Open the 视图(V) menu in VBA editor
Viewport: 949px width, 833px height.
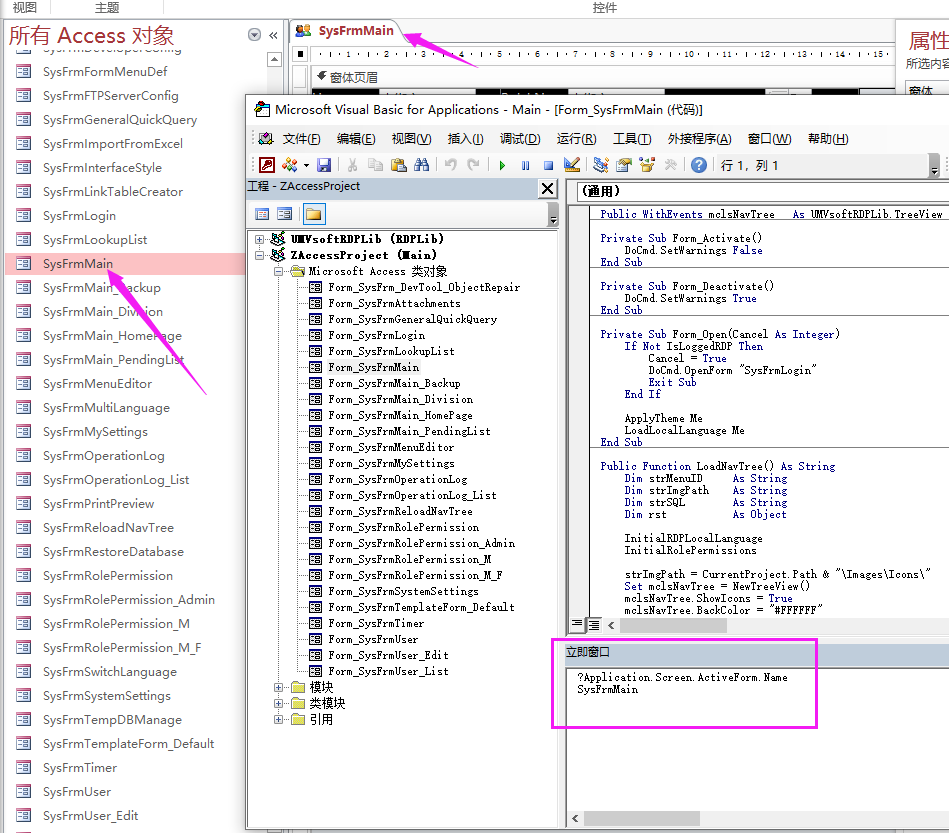tap(412, 139)
